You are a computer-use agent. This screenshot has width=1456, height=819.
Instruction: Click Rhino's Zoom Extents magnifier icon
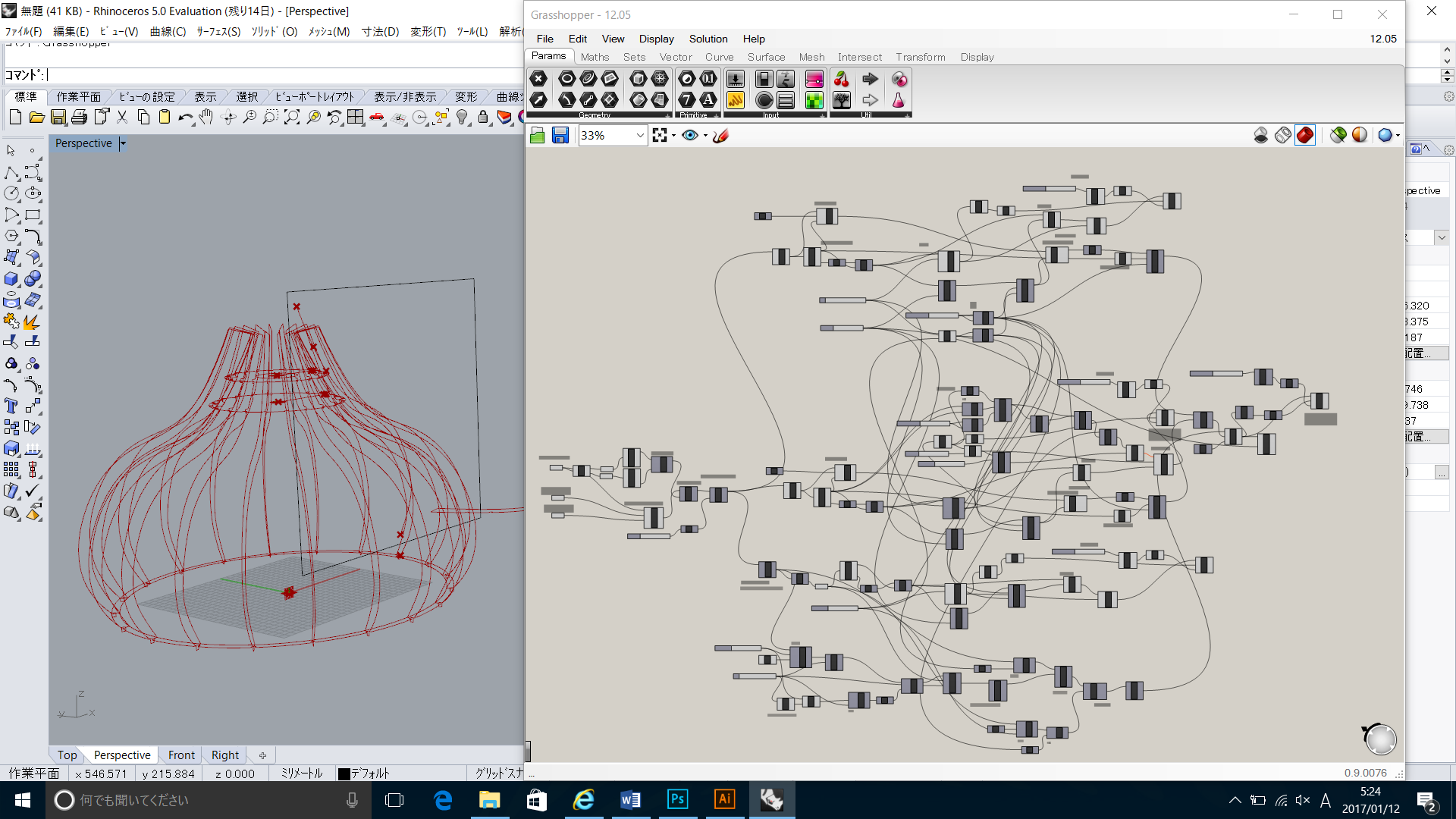[292, 117]
